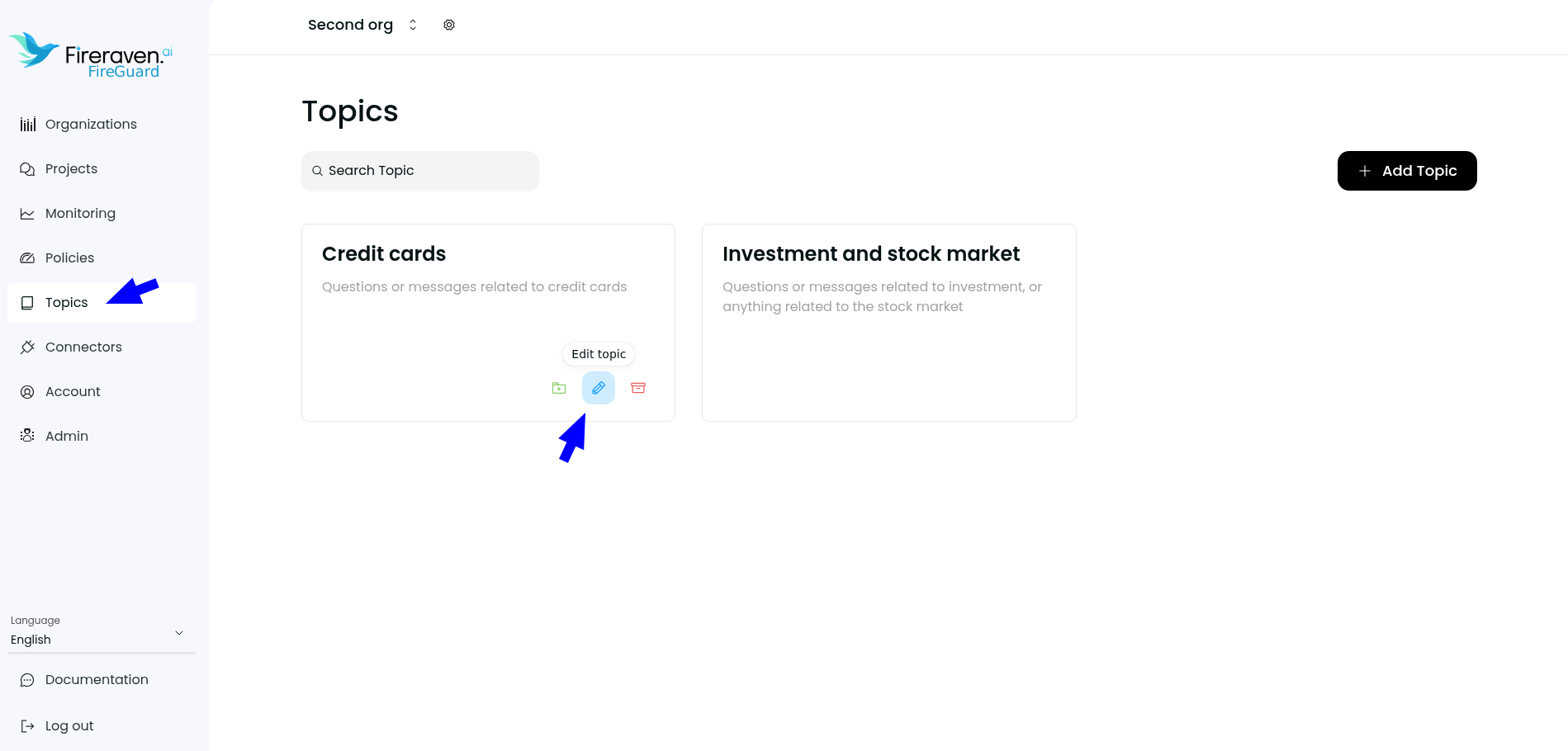Open the Documentation link
The width and height of the screenshot is (1568, 751).
pyautogui.click(x=97, y=680)
